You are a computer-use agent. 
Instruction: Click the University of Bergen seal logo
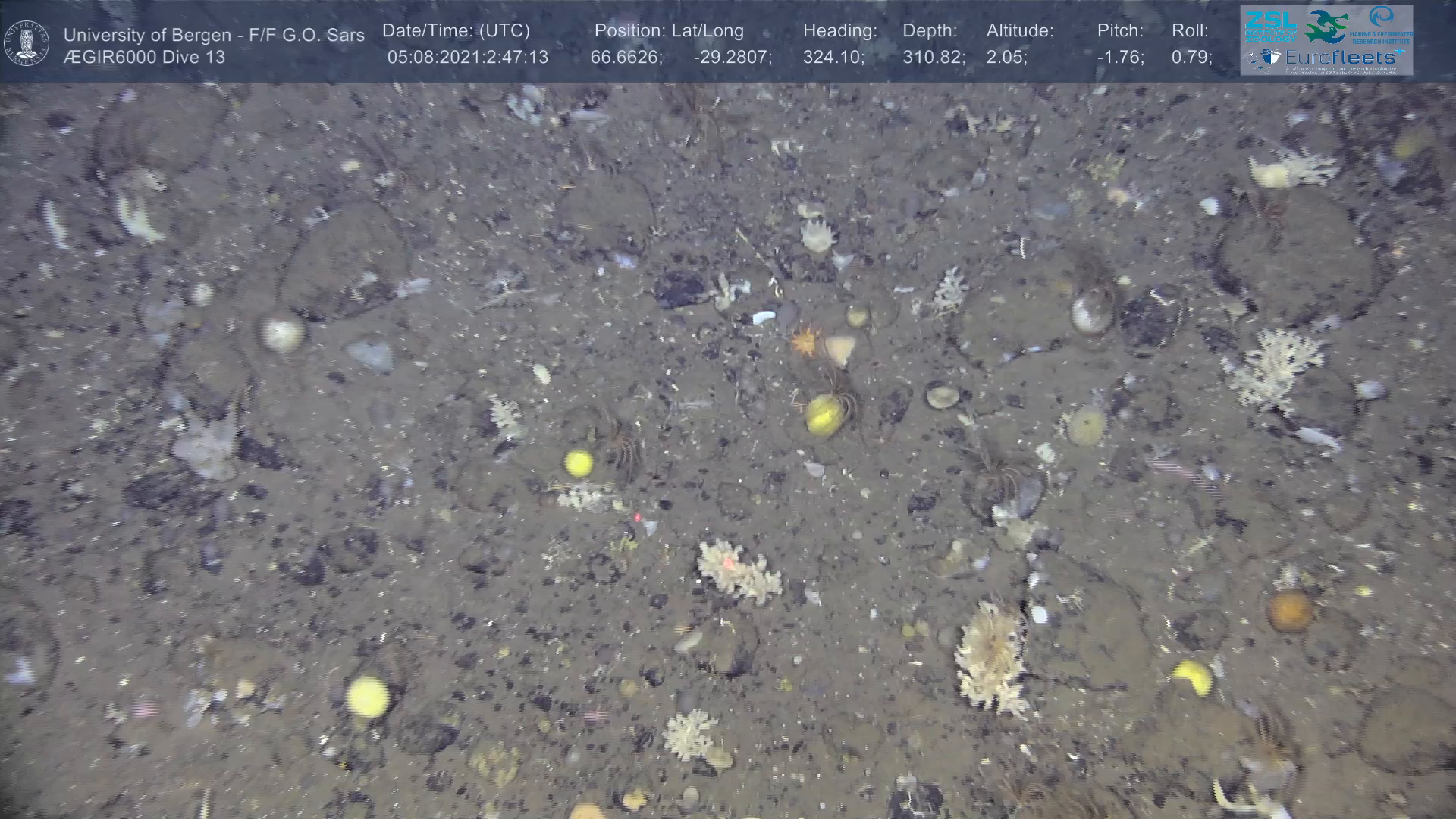[x=27, y=43]
